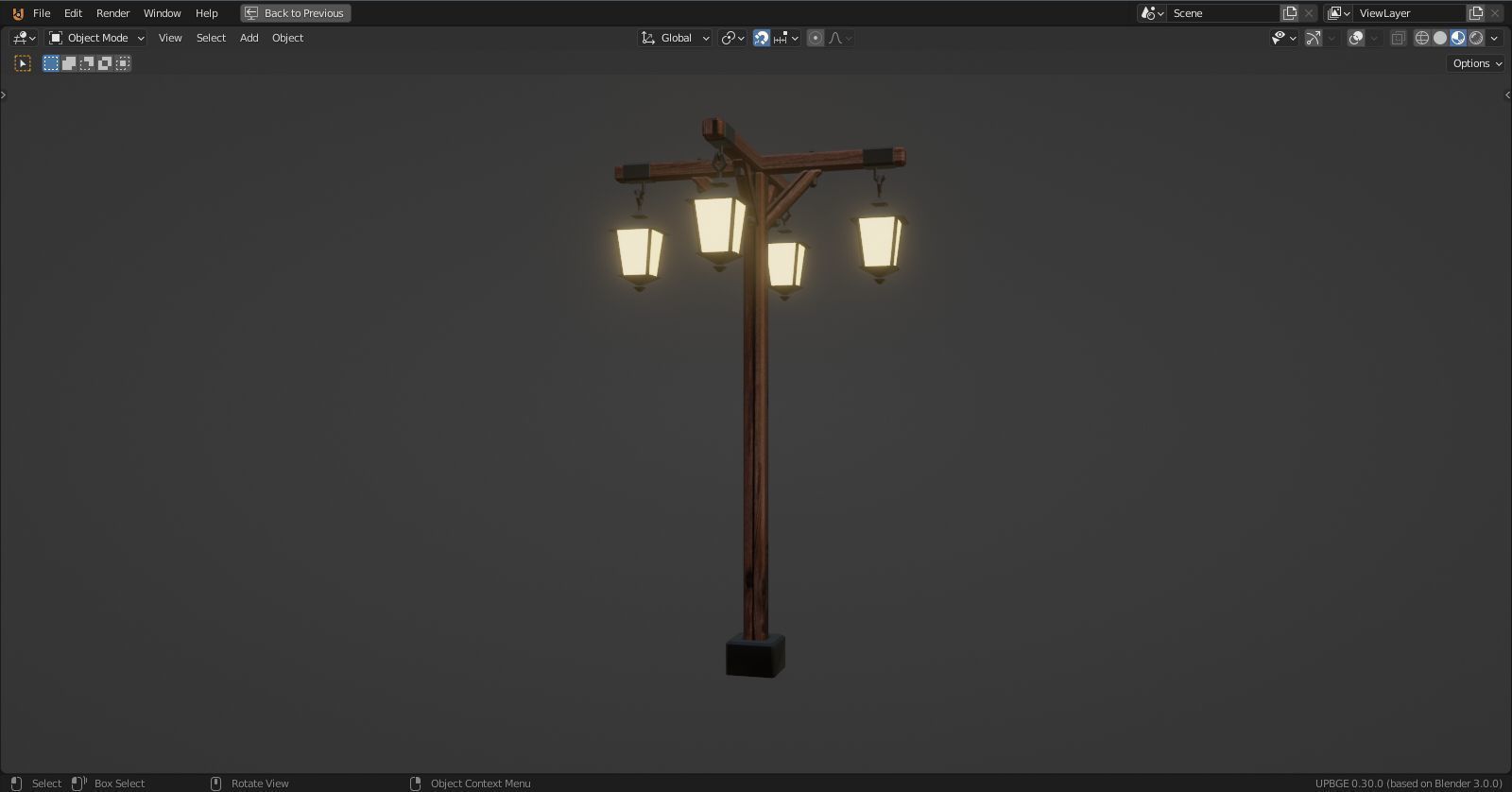Open the viewport Select menu
This screenshot has width=1512, height=792.
point(211,38)
